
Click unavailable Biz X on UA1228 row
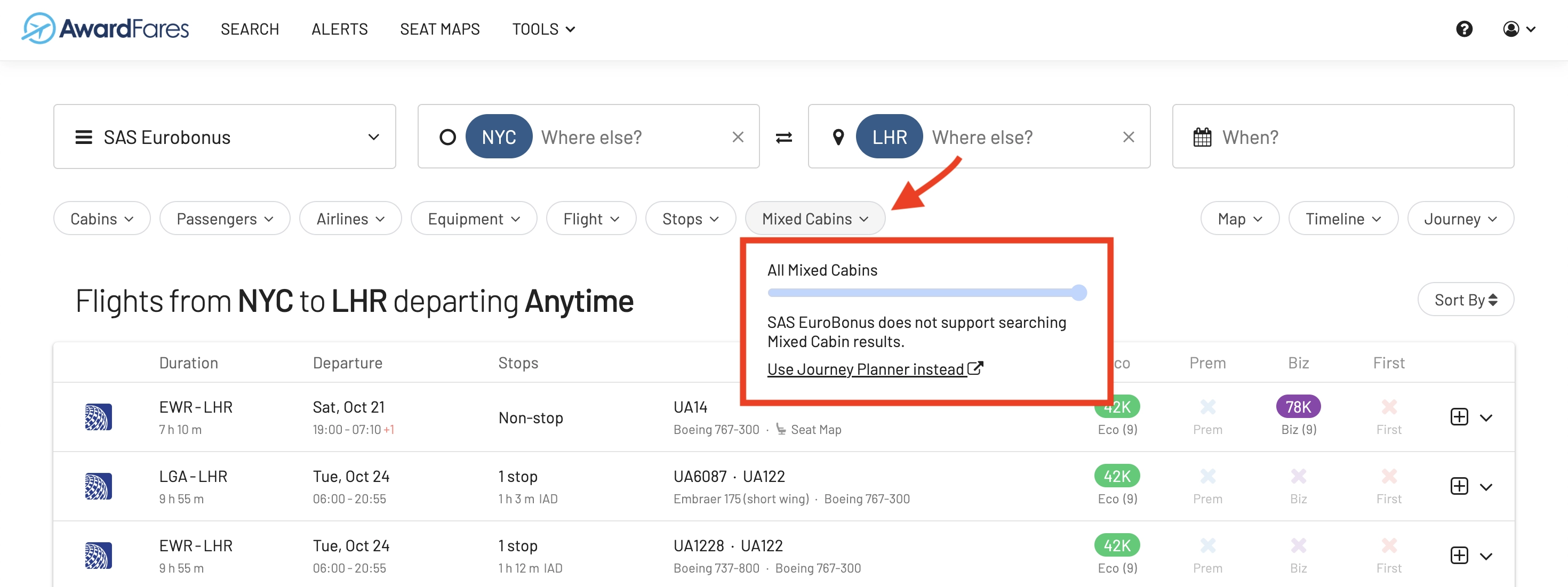(x=1298, y=545)
